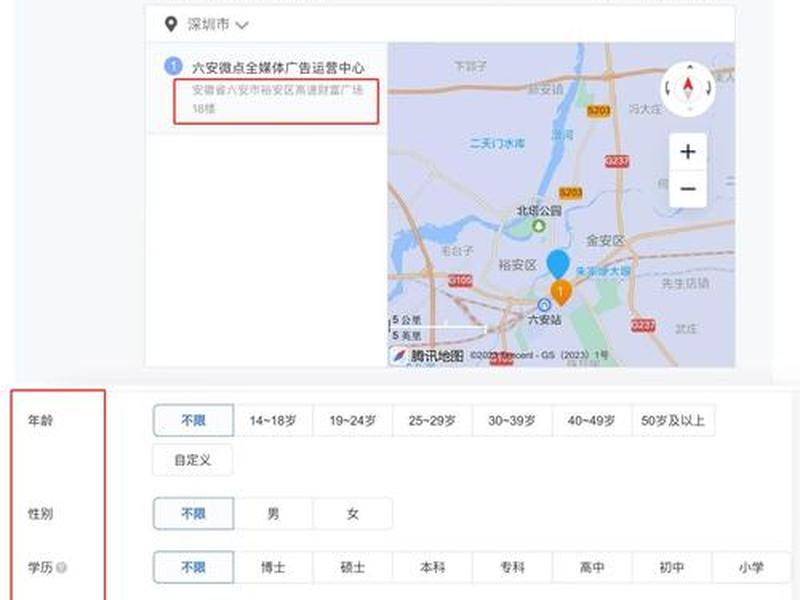Click the 六安站 station icon on the map

point(544,305)
